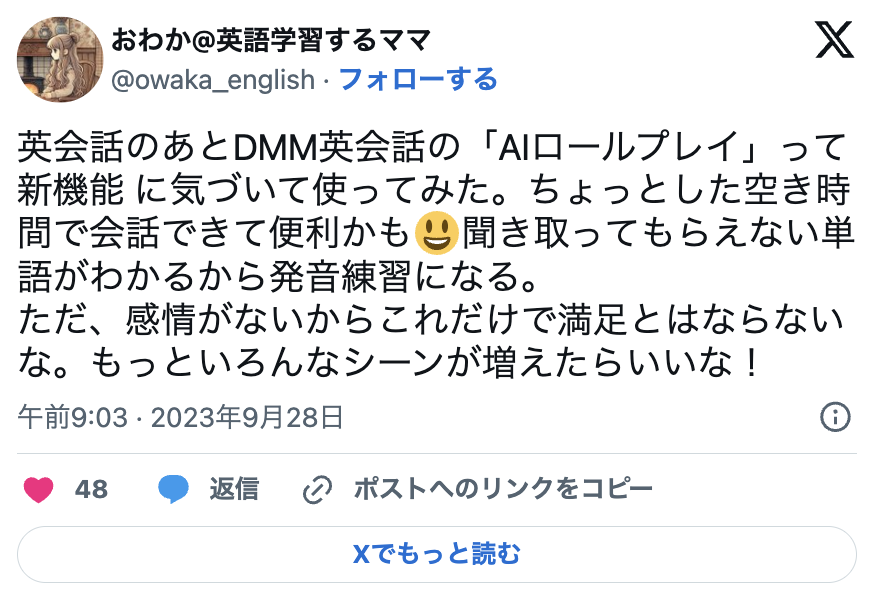
Task: Like the post with heart icon
Action: 38,490
